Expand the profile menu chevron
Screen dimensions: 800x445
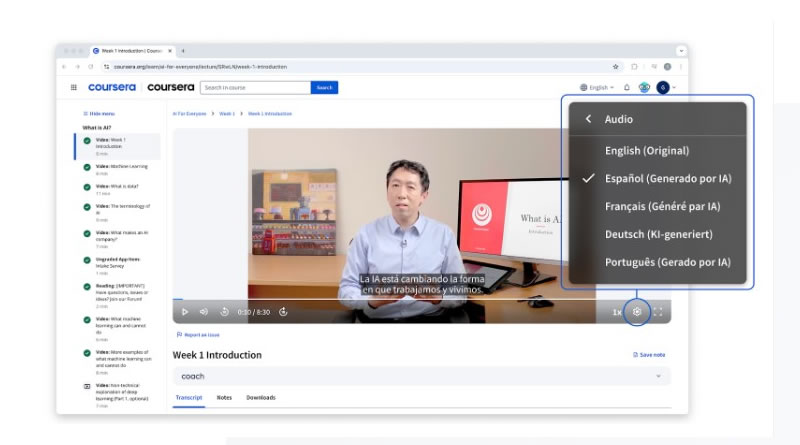pyautogui.click(x=674, y=87)
